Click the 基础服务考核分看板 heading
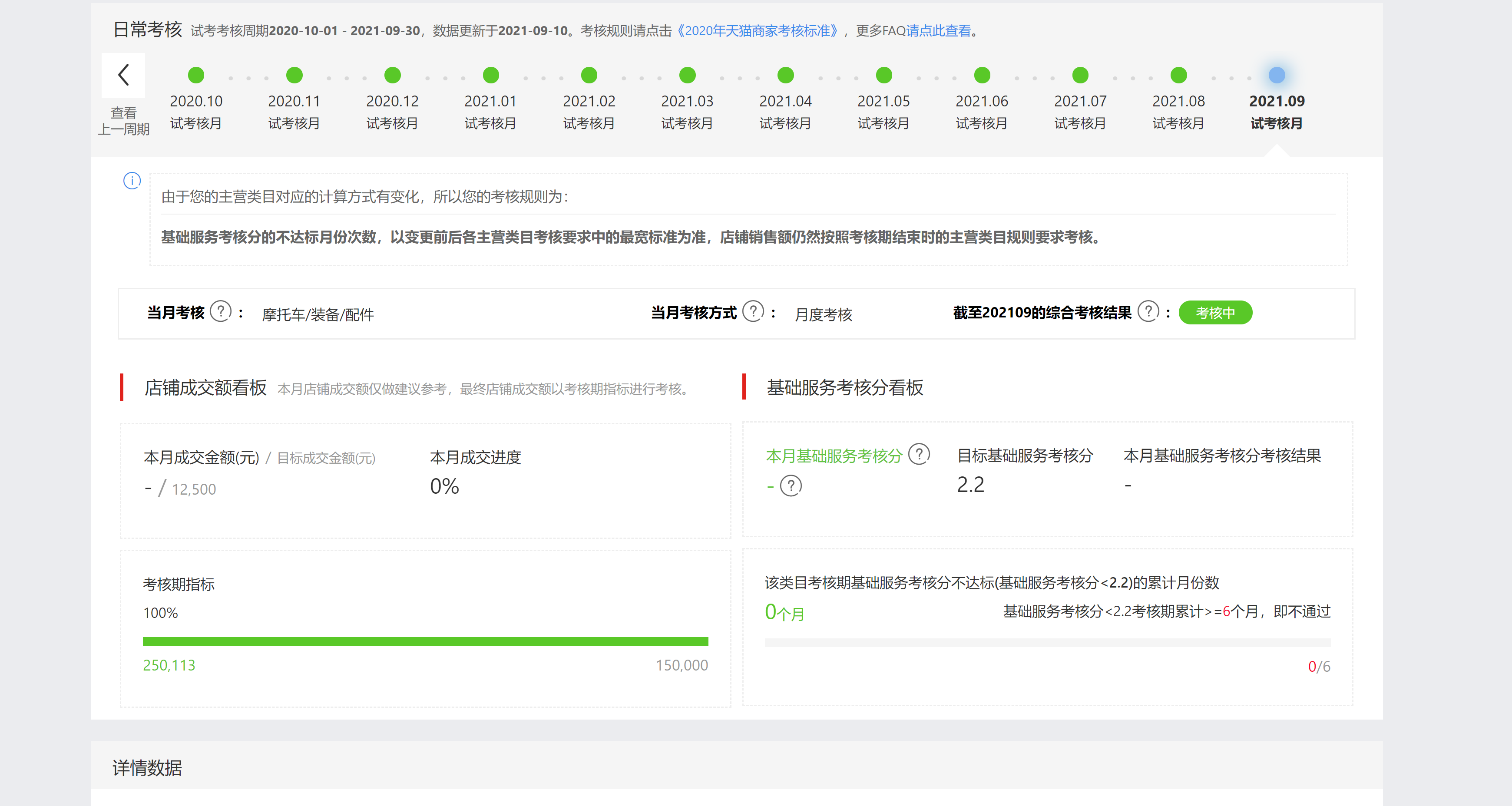This screenshot has width=1512, height=806. (845, 387)
